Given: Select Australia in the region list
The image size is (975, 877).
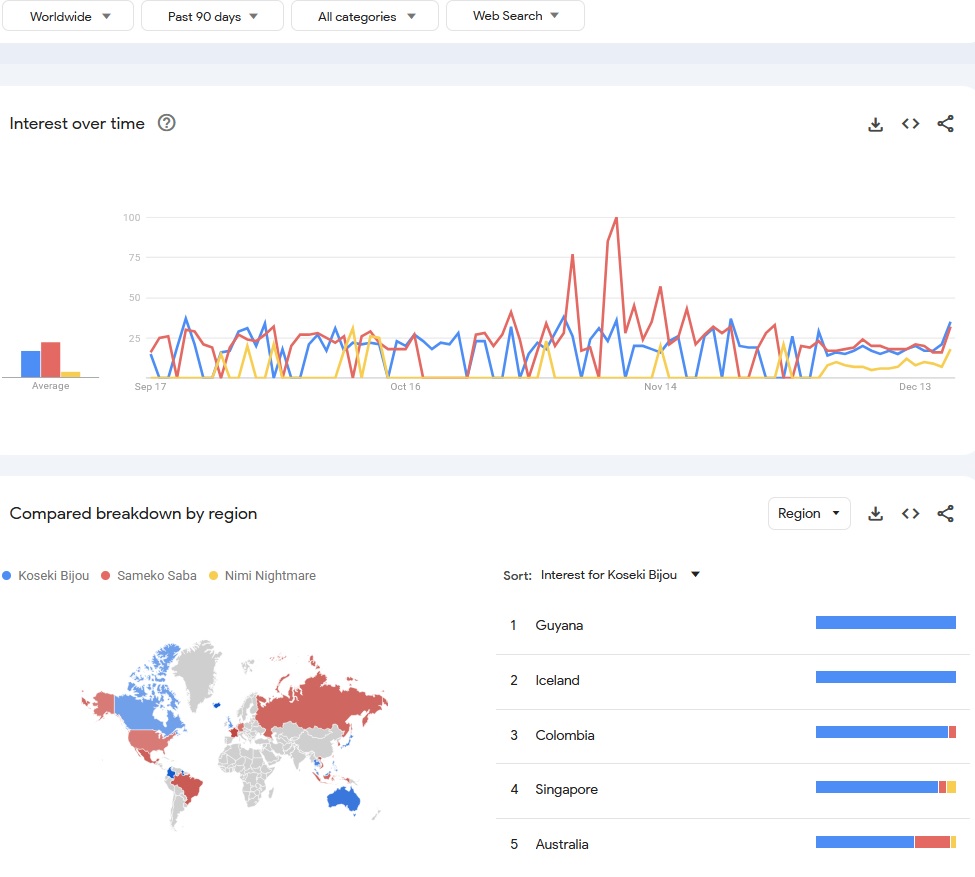Looking at the screenshot, I should pyautogui.click(x=732, y=844).
